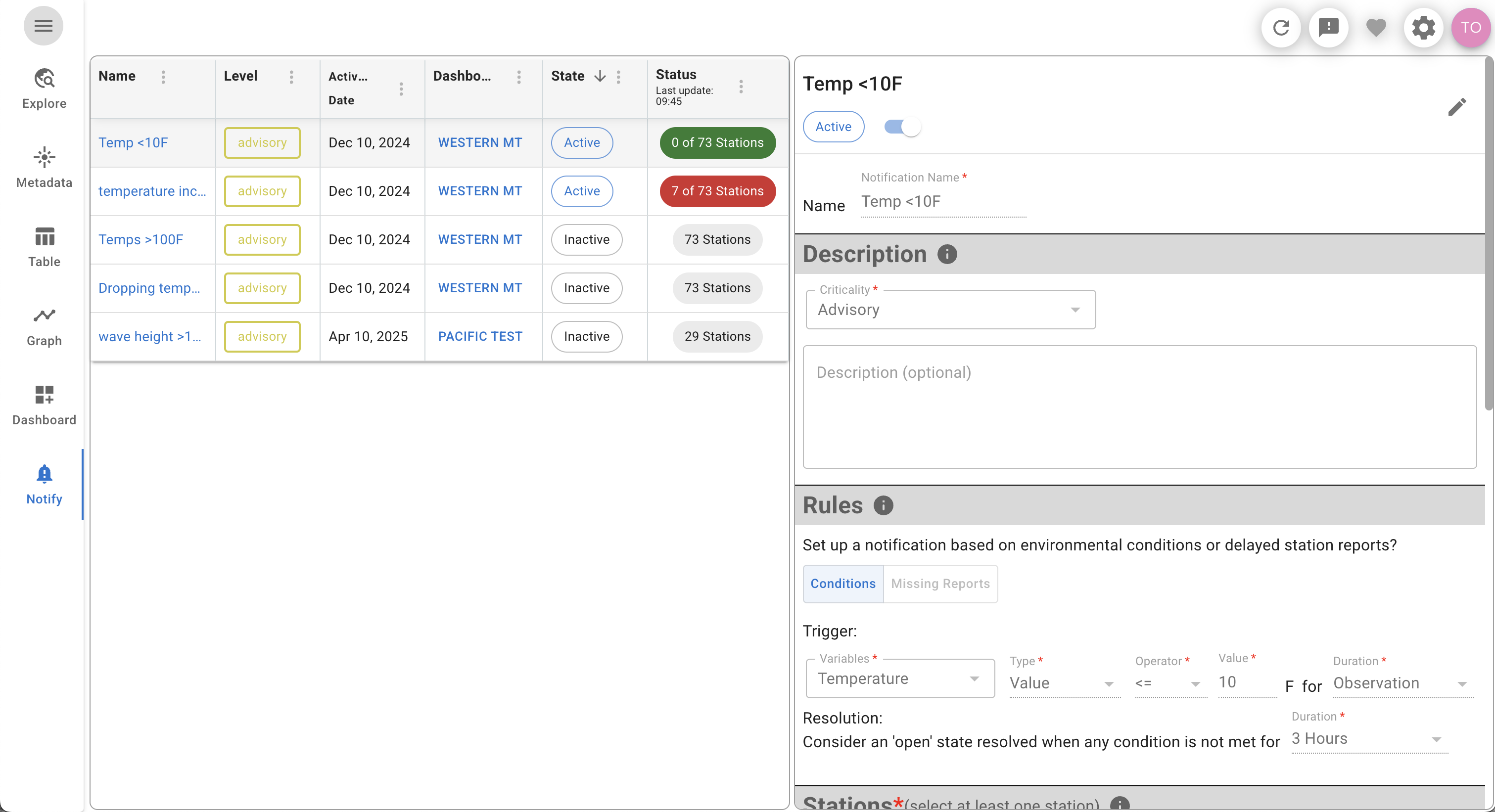Toggle the Active notification switch

902,127
